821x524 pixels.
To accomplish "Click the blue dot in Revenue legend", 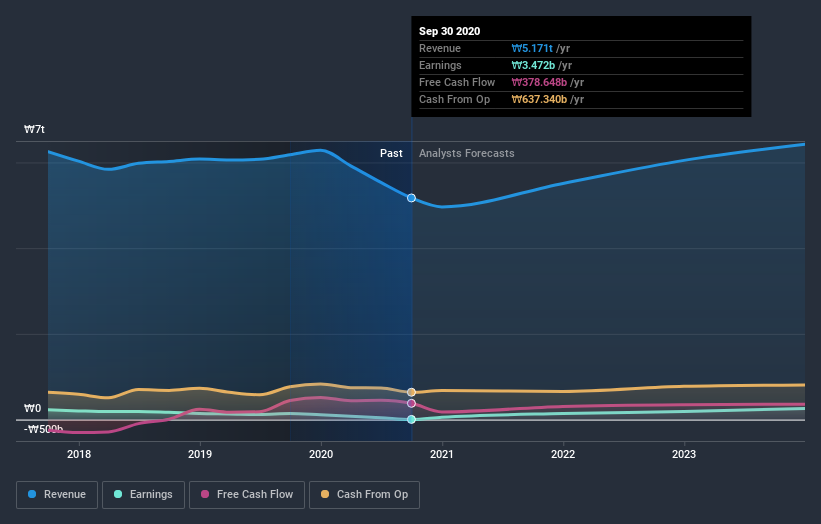I will click(32, 494).
